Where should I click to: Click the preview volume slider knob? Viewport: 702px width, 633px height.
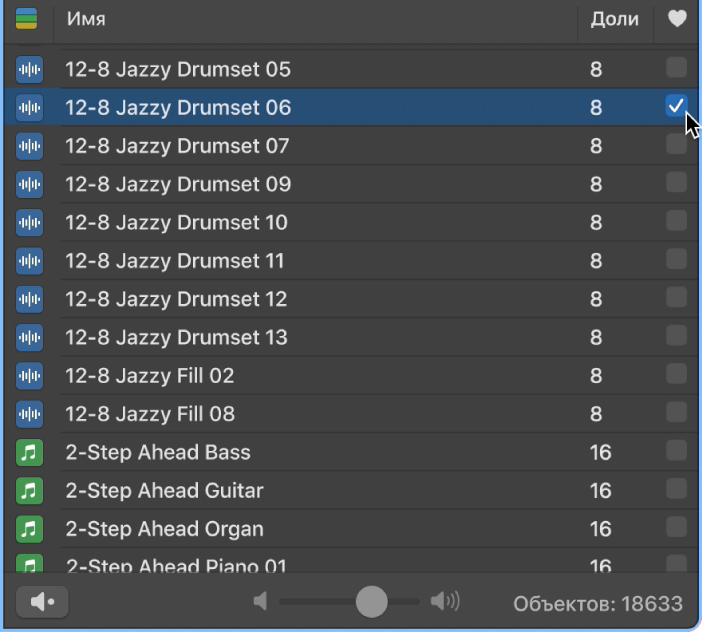(371, 601)
